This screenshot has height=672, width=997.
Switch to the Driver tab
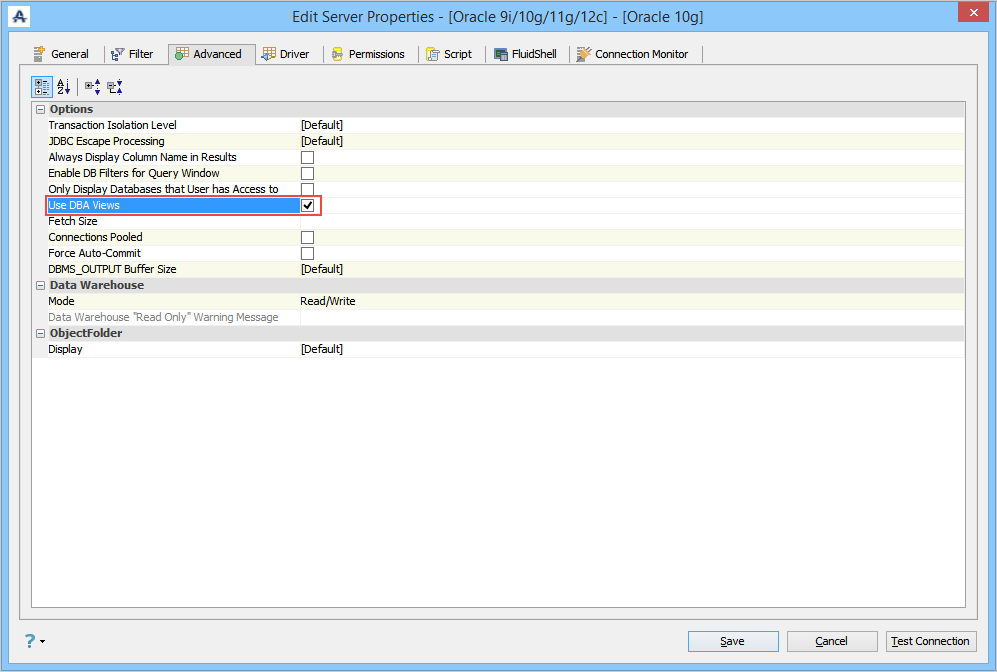(286, 54)
